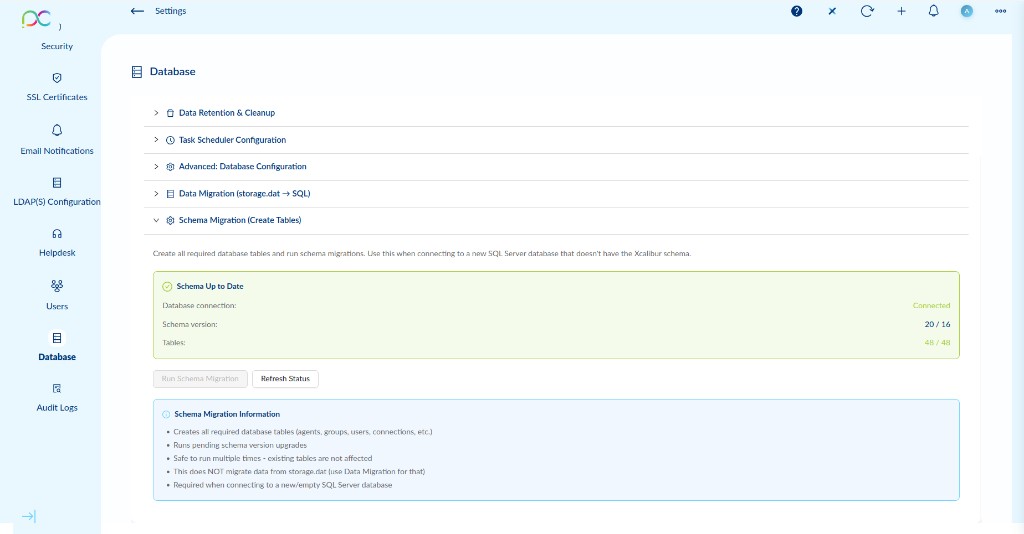This screenshot has height=534, width=1024.
Task: Click the sidebar collapse arrow icon
Action: [x=29, y=516]
